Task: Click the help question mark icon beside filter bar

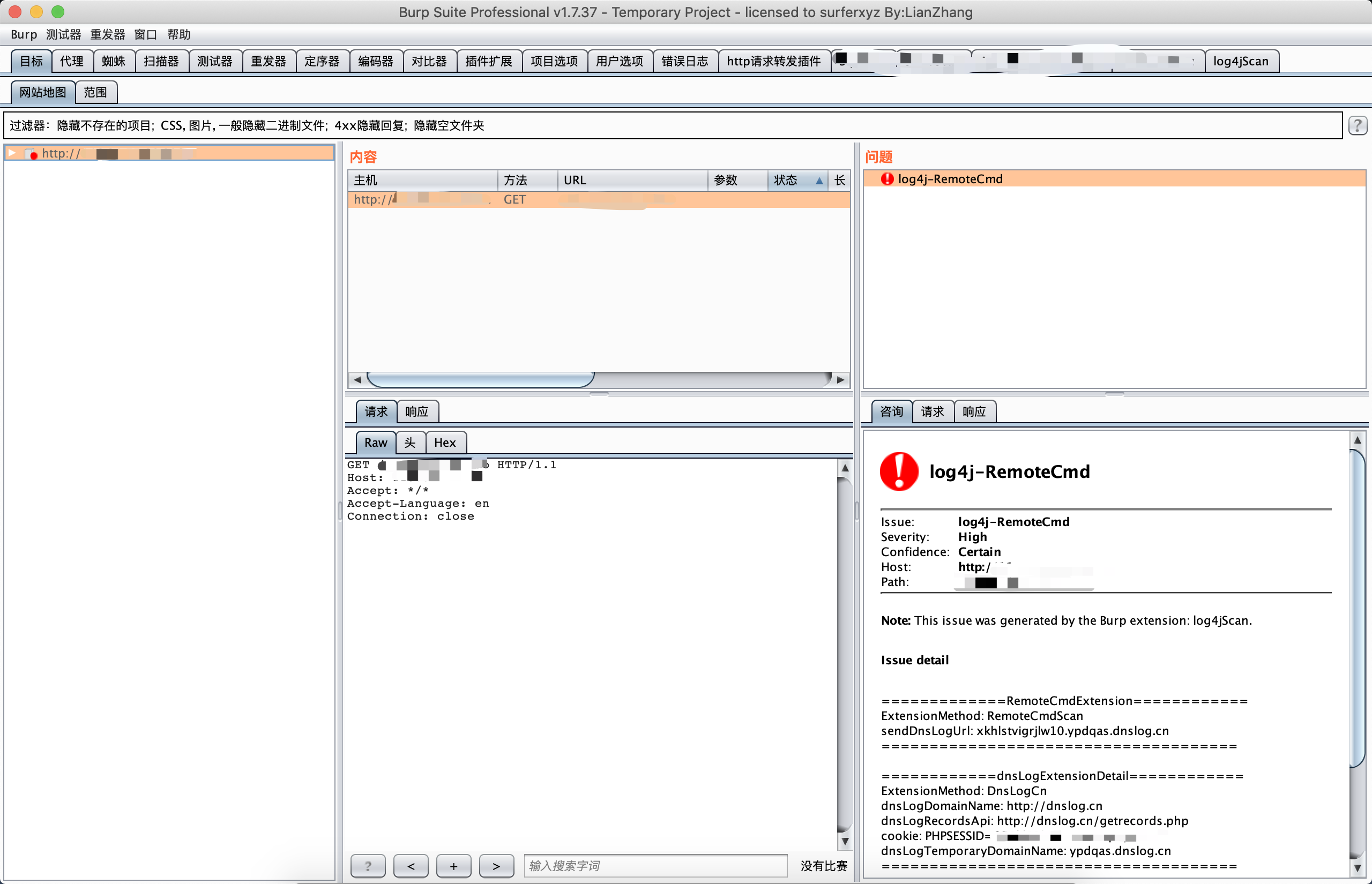Action: (1357, 125)
